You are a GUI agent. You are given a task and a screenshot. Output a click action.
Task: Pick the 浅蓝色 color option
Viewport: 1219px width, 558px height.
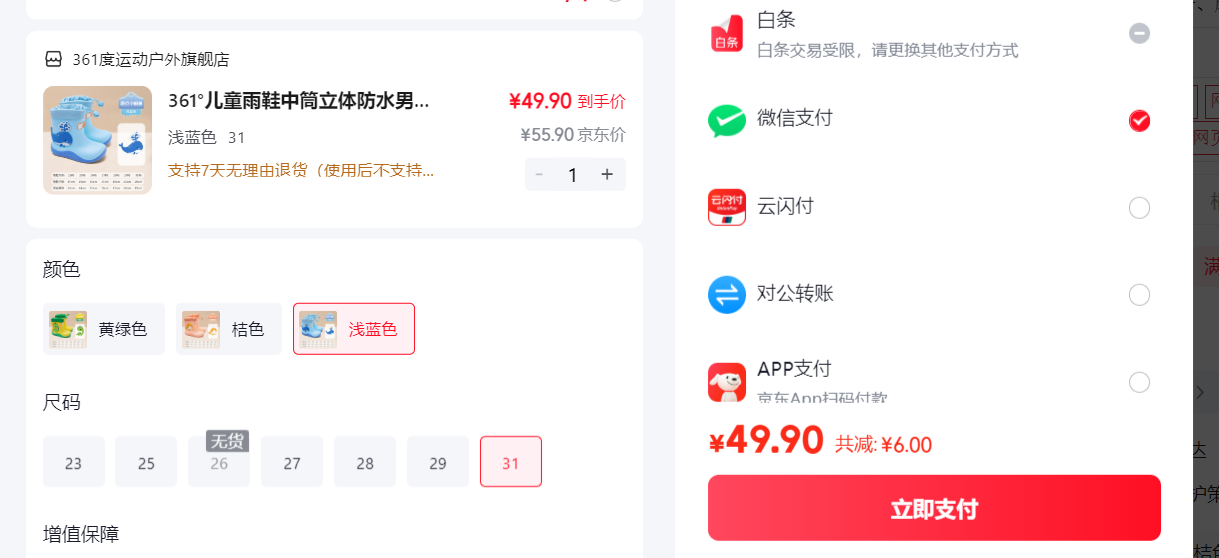354,329
